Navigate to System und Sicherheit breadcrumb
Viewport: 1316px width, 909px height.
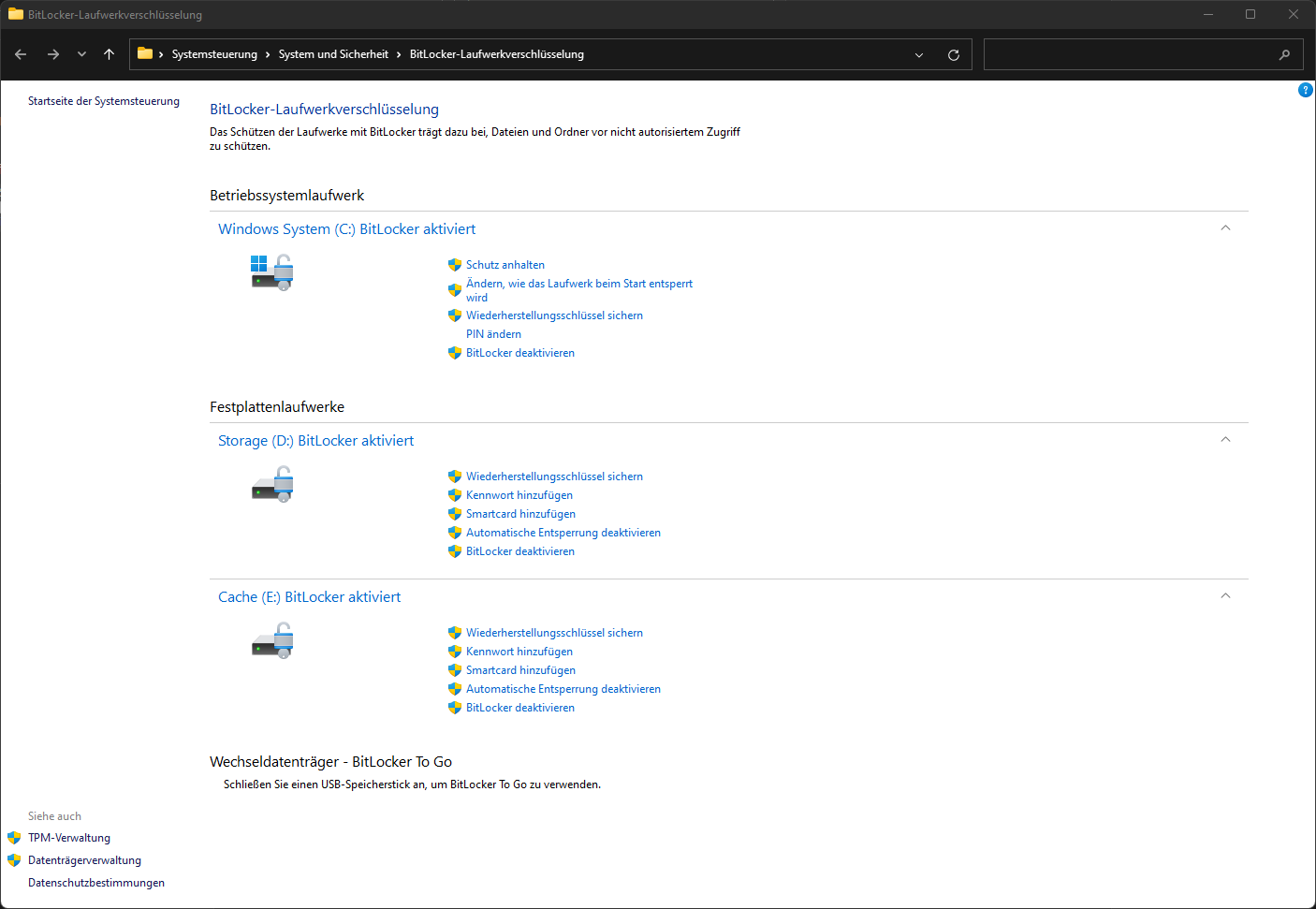click(333, 54)
